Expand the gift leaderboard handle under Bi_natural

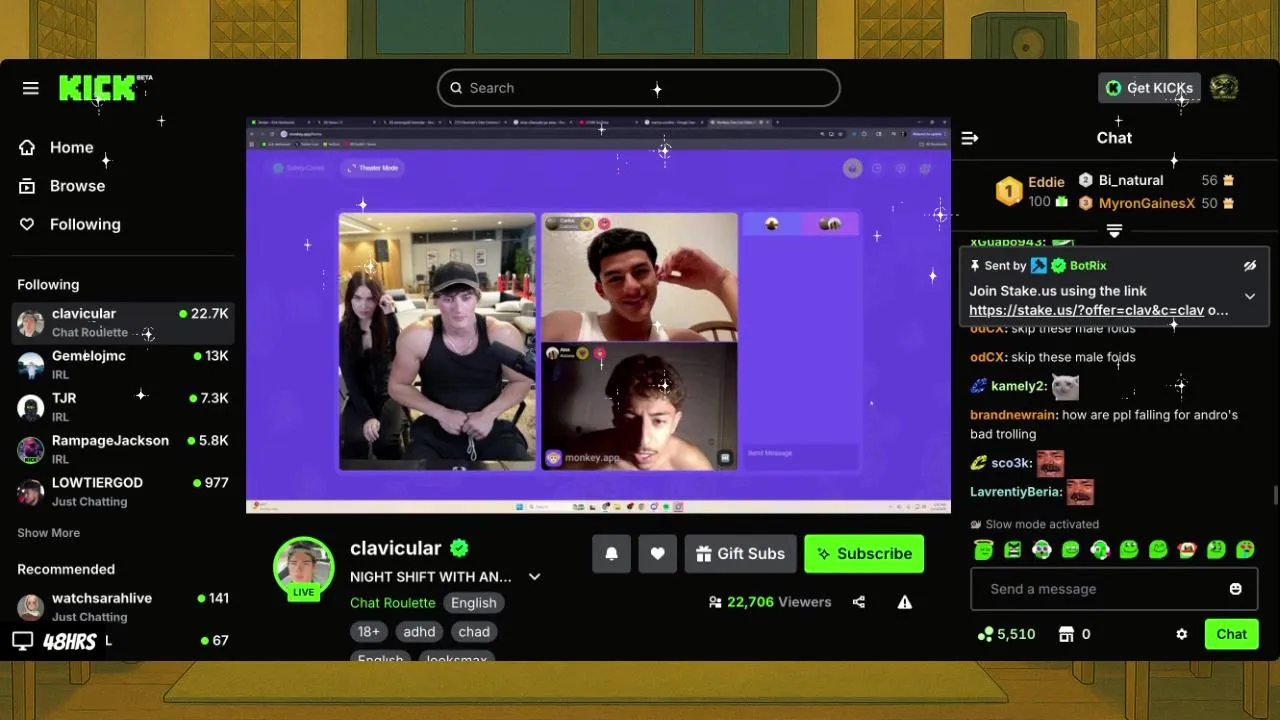click(1114, 231)
